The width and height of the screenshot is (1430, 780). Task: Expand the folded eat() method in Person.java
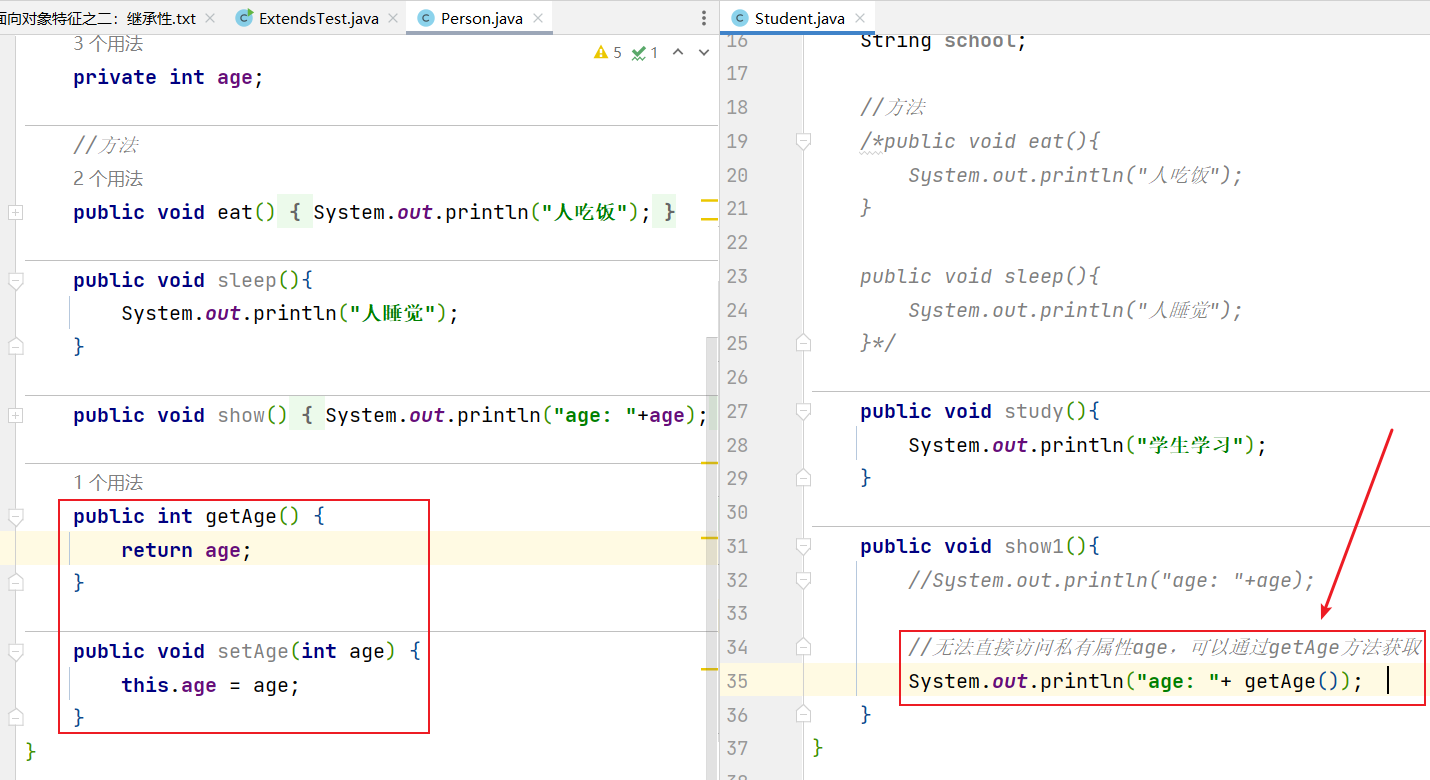[x=15, y=212]
